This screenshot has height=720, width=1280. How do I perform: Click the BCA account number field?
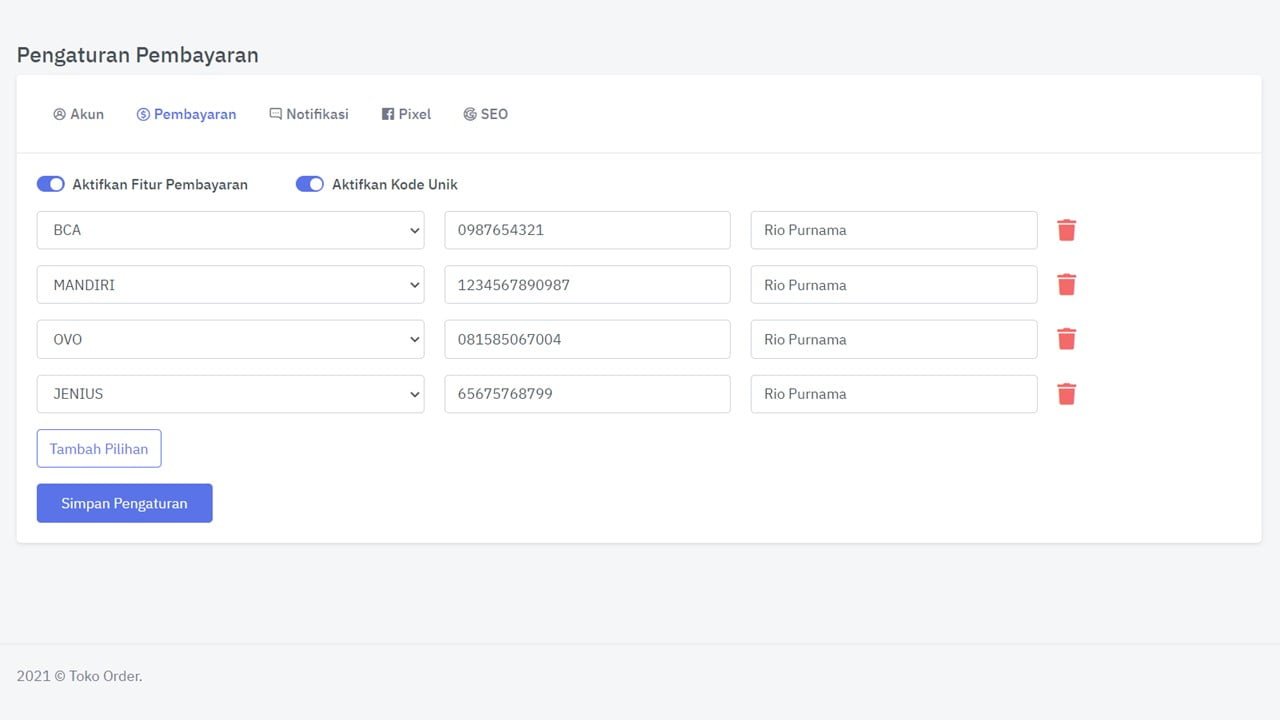587,230
